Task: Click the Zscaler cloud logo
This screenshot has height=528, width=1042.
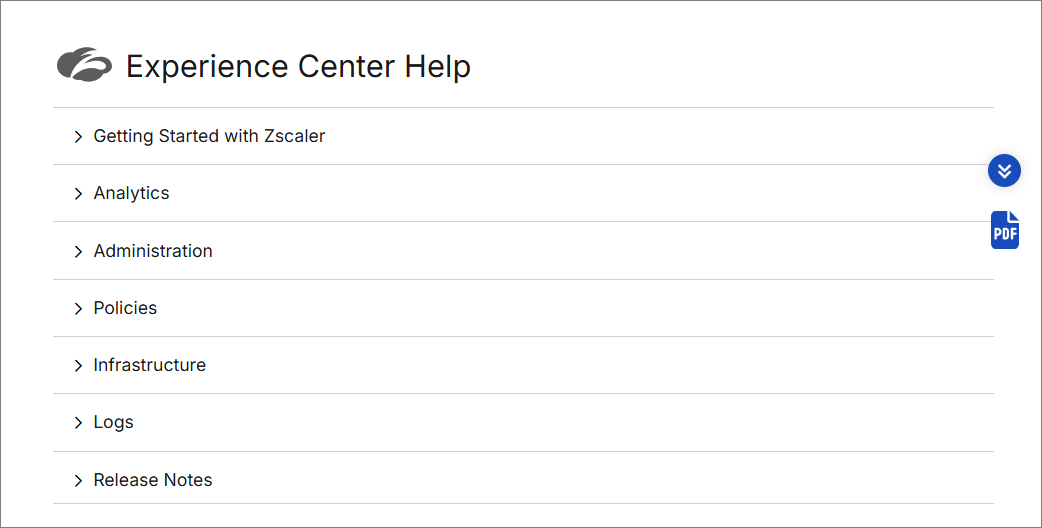Action: [x=84, y=65]
